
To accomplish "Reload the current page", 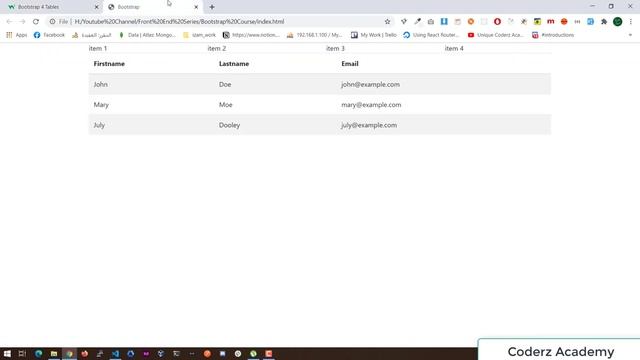I will [x=36, y=22].
